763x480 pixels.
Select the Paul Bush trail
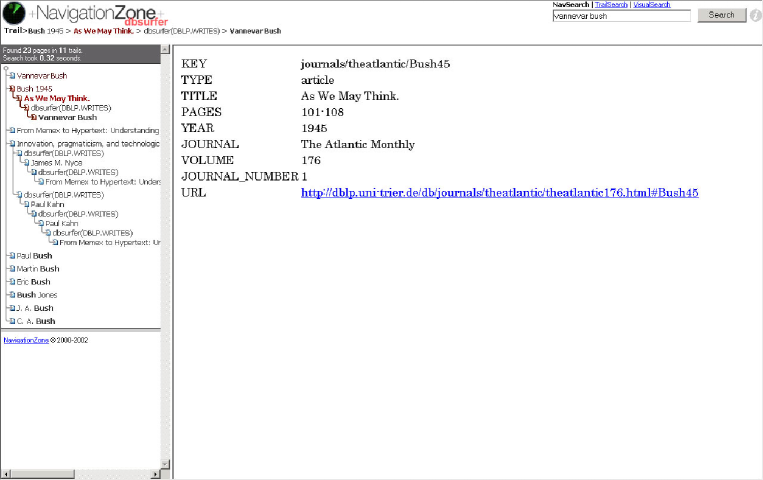[x=34, y=256]
